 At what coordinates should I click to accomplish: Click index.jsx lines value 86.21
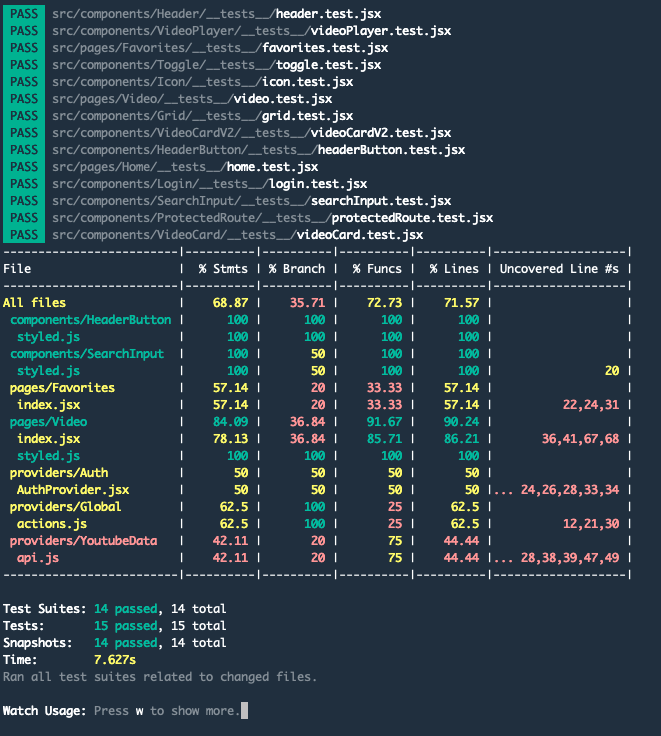[461, 439]
